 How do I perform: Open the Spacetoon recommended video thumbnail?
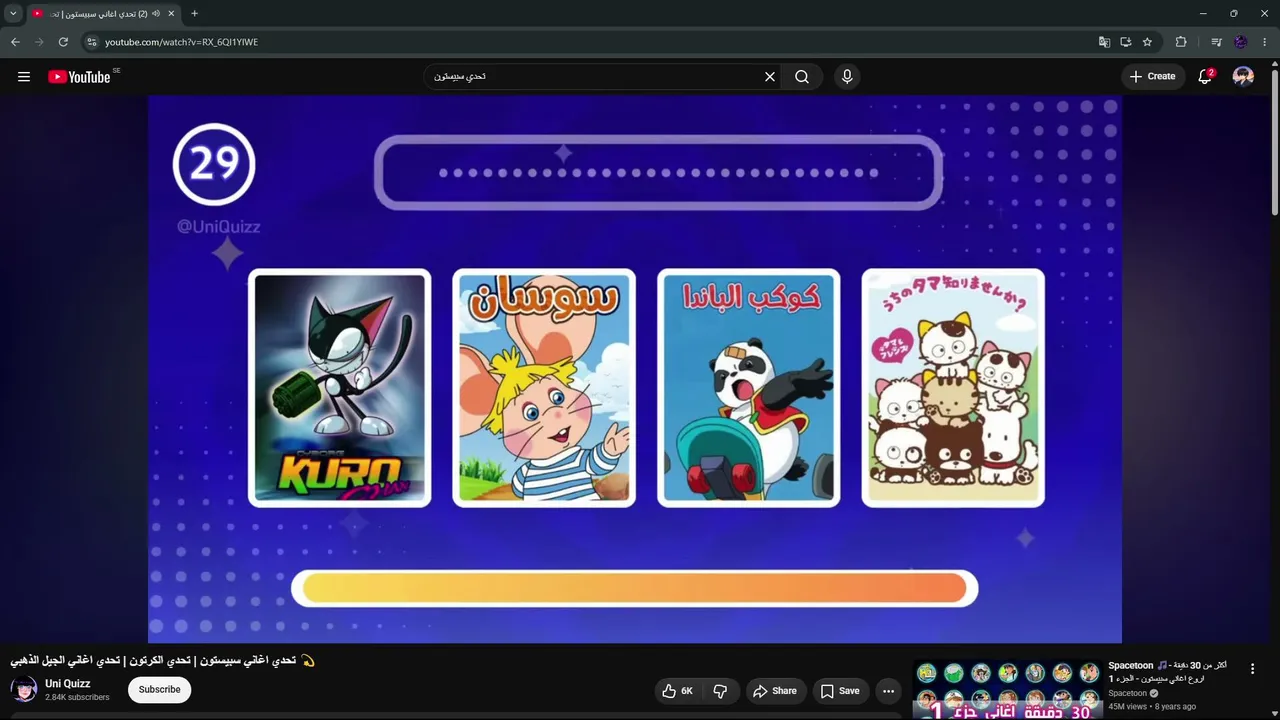tap(1008, 690)
